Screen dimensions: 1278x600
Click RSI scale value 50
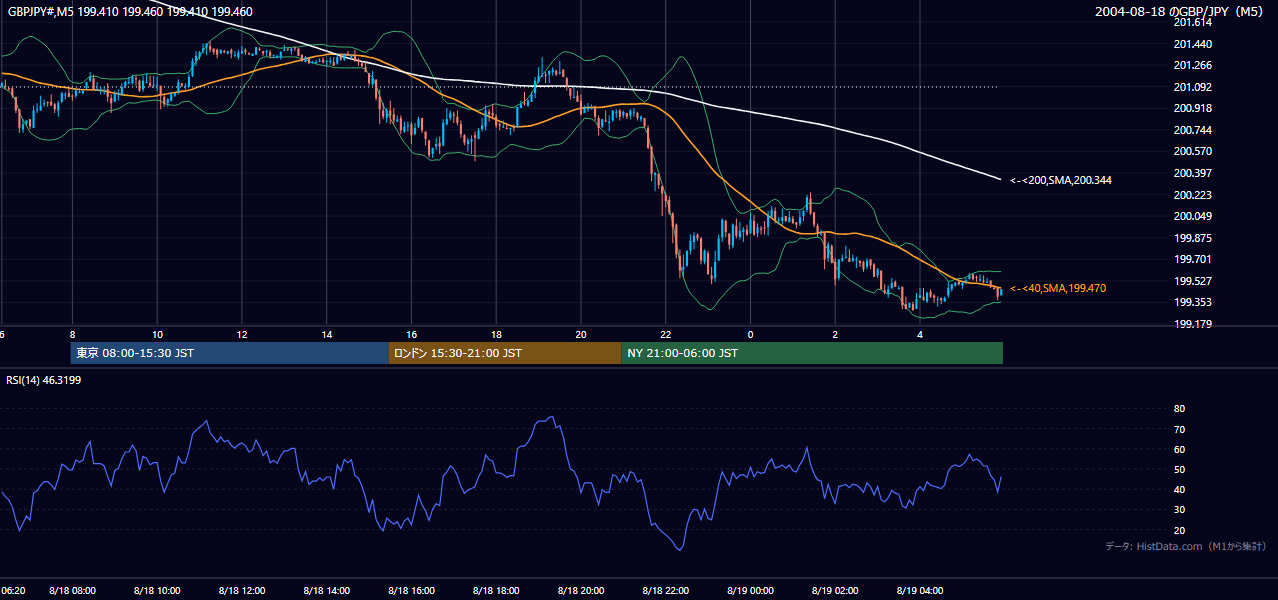coord(1179,469)
